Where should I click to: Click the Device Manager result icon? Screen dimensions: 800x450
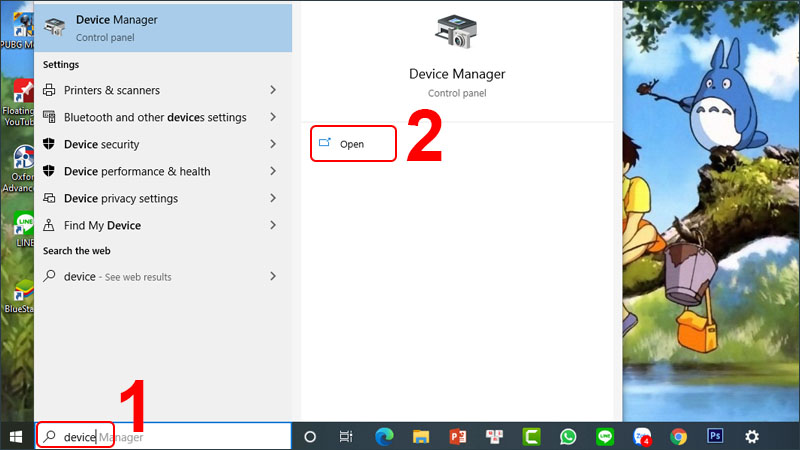tap(55, 26)
